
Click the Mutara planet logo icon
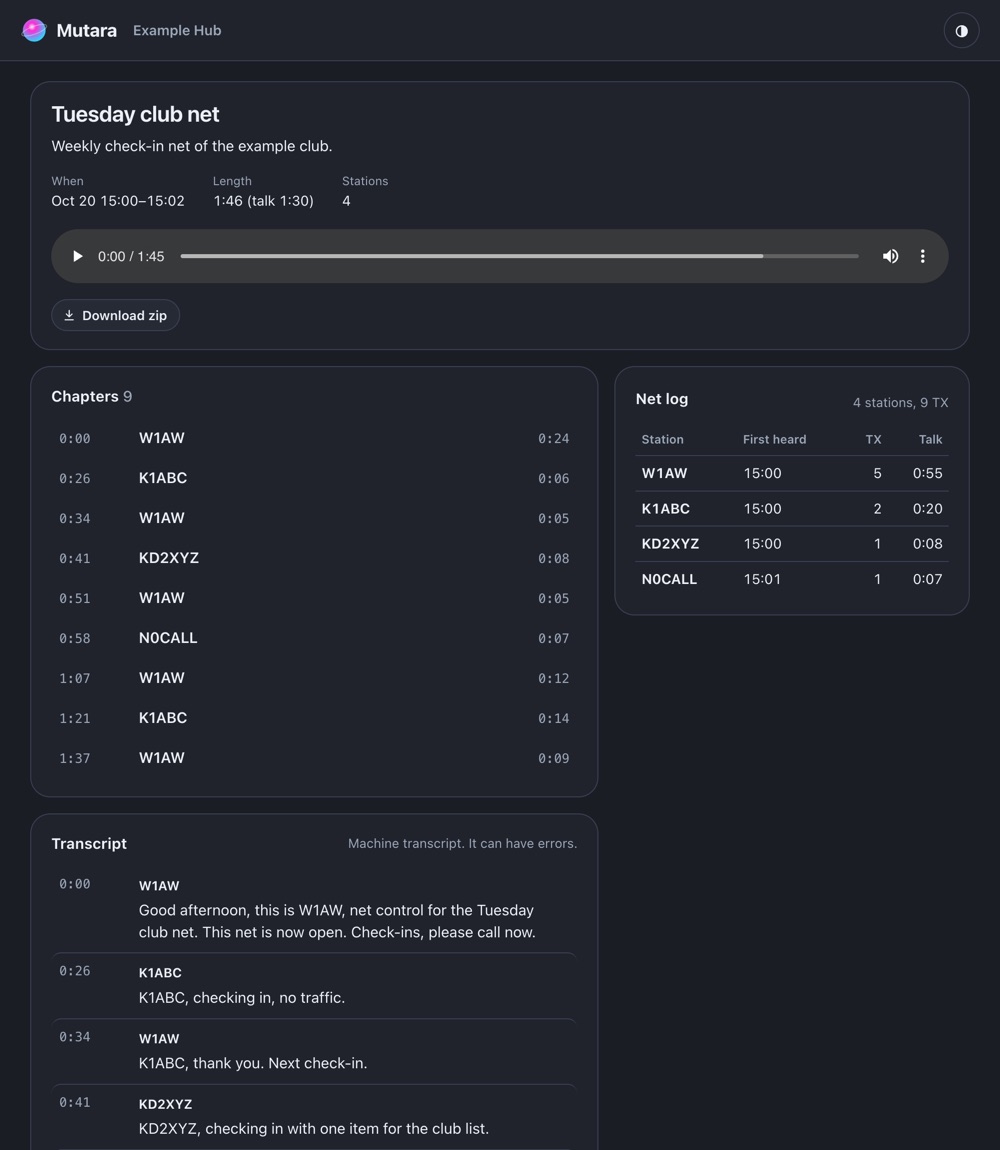click(x=34, y=30)
